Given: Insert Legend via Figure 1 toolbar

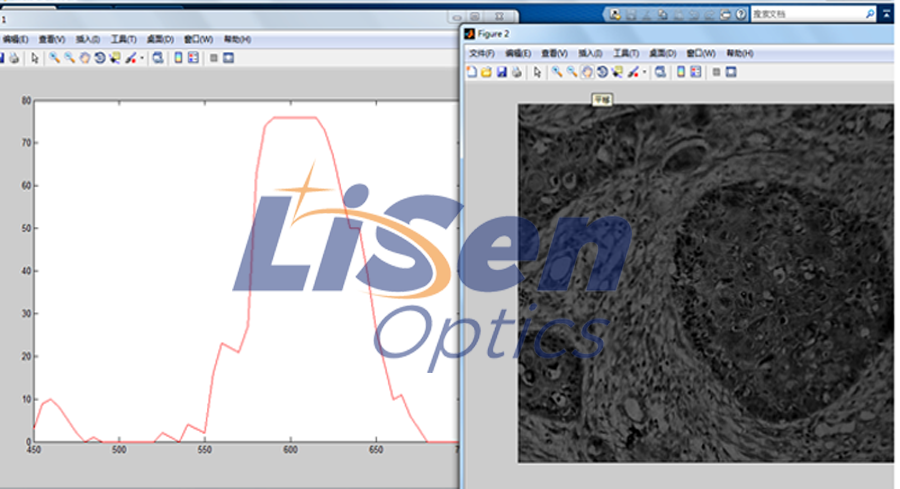Looking at the screenshot, I should [x=193, y=58].
